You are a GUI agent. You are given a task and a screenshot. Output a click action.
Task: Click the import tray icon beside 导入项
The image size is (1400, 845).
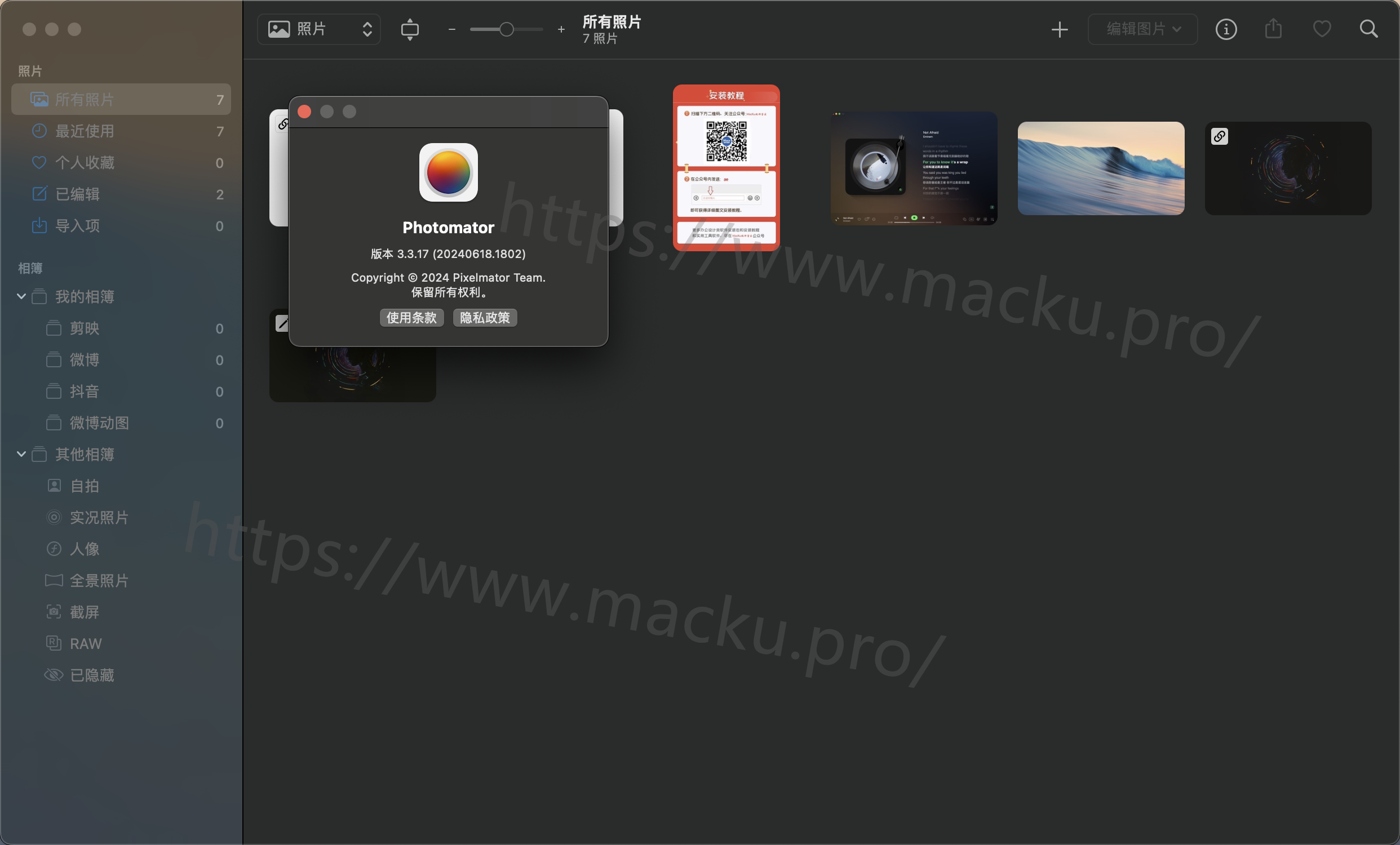pos(39,225)
